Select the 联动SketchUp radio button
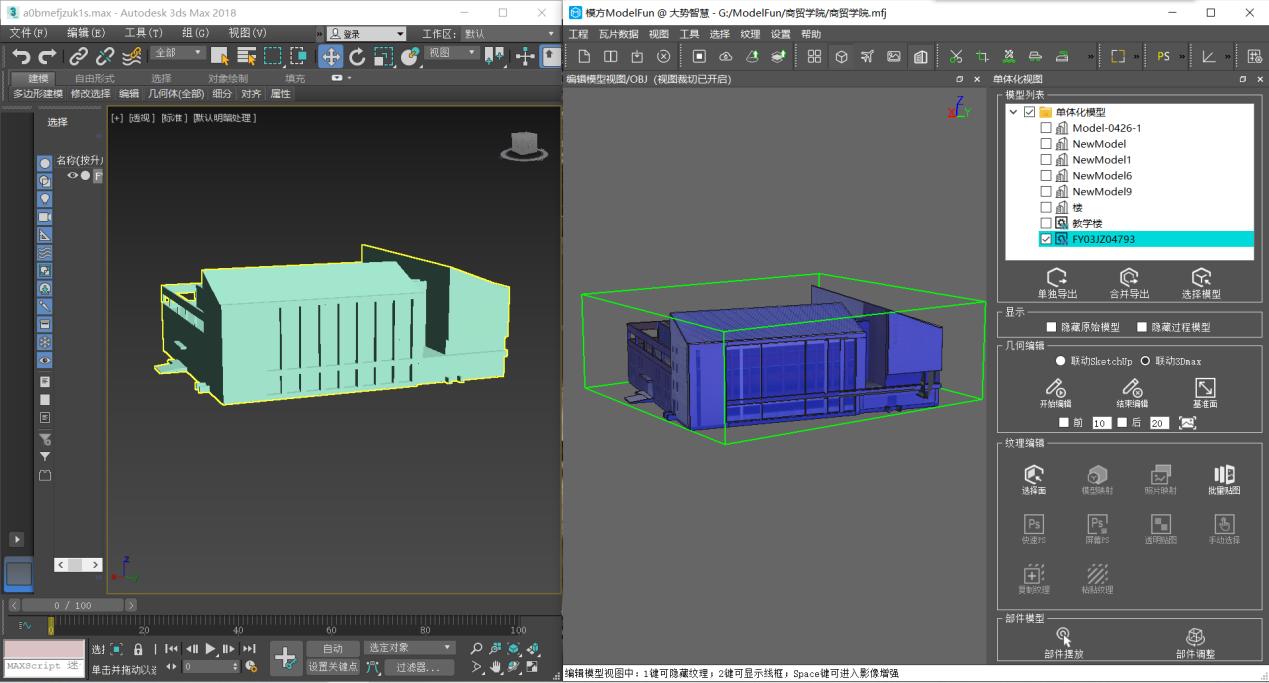 click(x=1062, y=360)
